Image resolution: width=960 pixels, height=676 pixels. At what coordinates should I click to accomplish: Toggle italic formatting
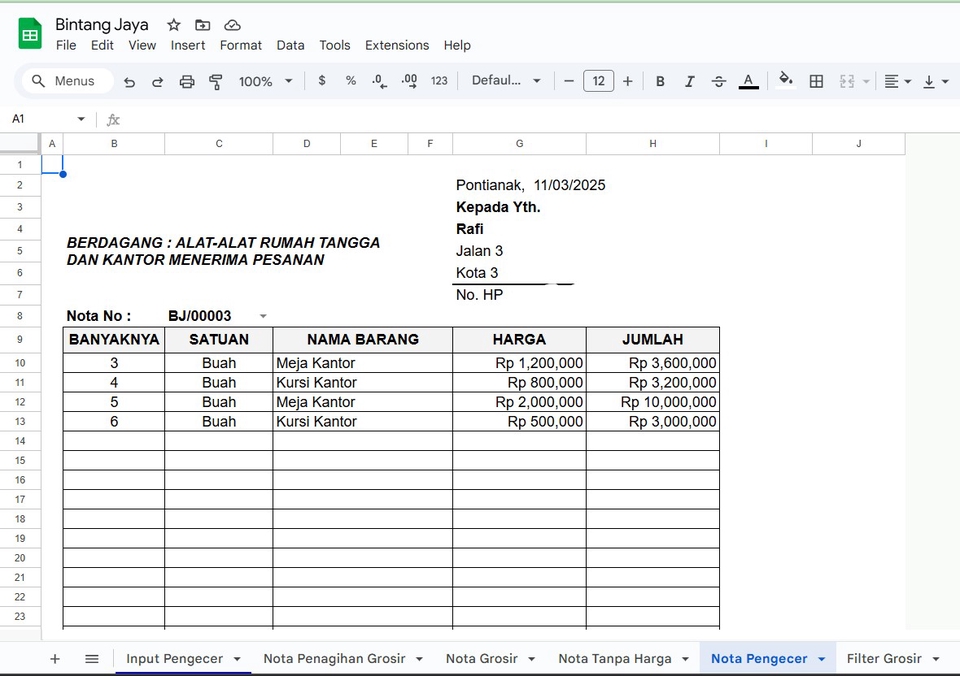[x=689, y=81]
